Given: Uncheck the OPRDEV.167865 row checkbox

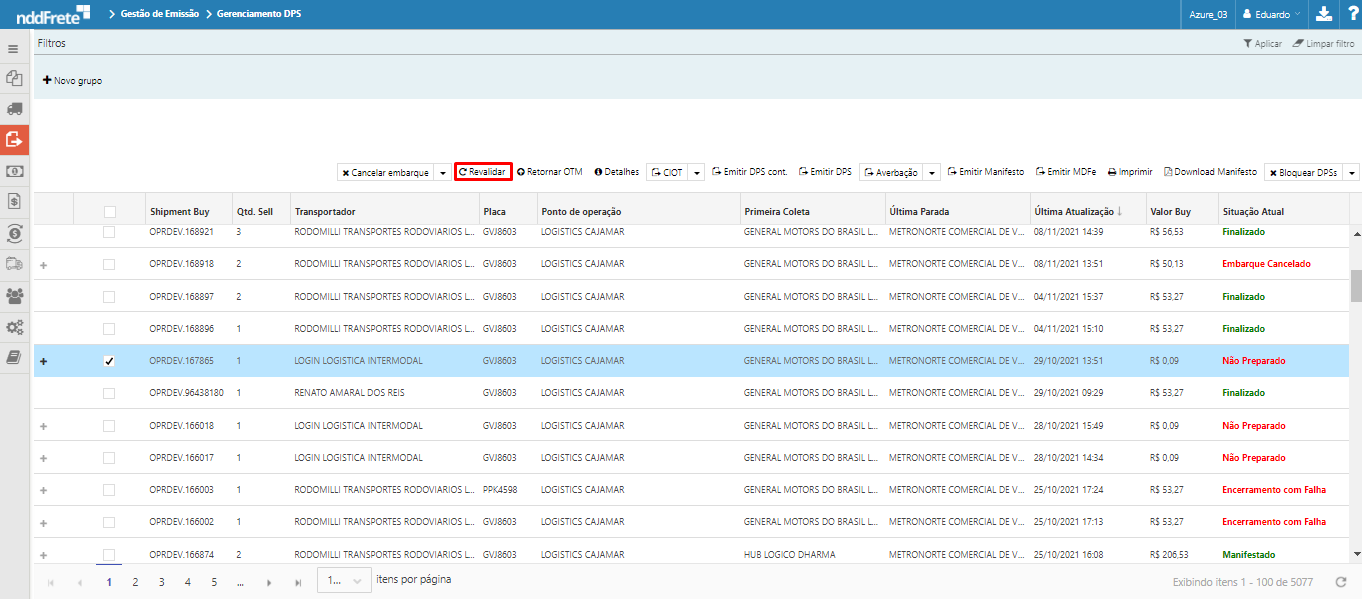Looking at the screenshot, I should click(109, 361).
